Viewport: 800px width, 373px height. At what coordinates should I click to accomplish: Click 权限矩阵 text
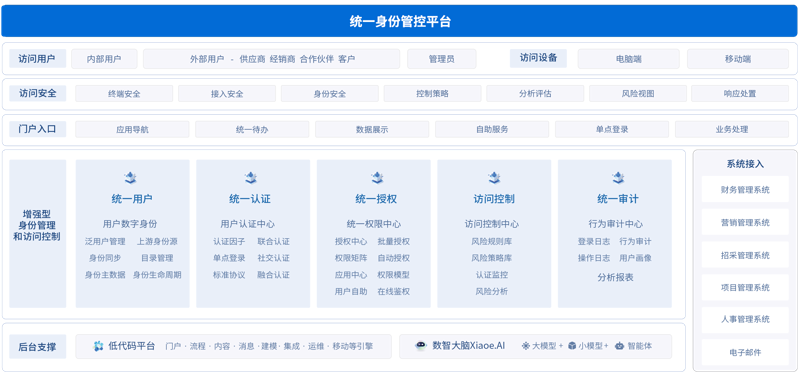tap(351, 258)
